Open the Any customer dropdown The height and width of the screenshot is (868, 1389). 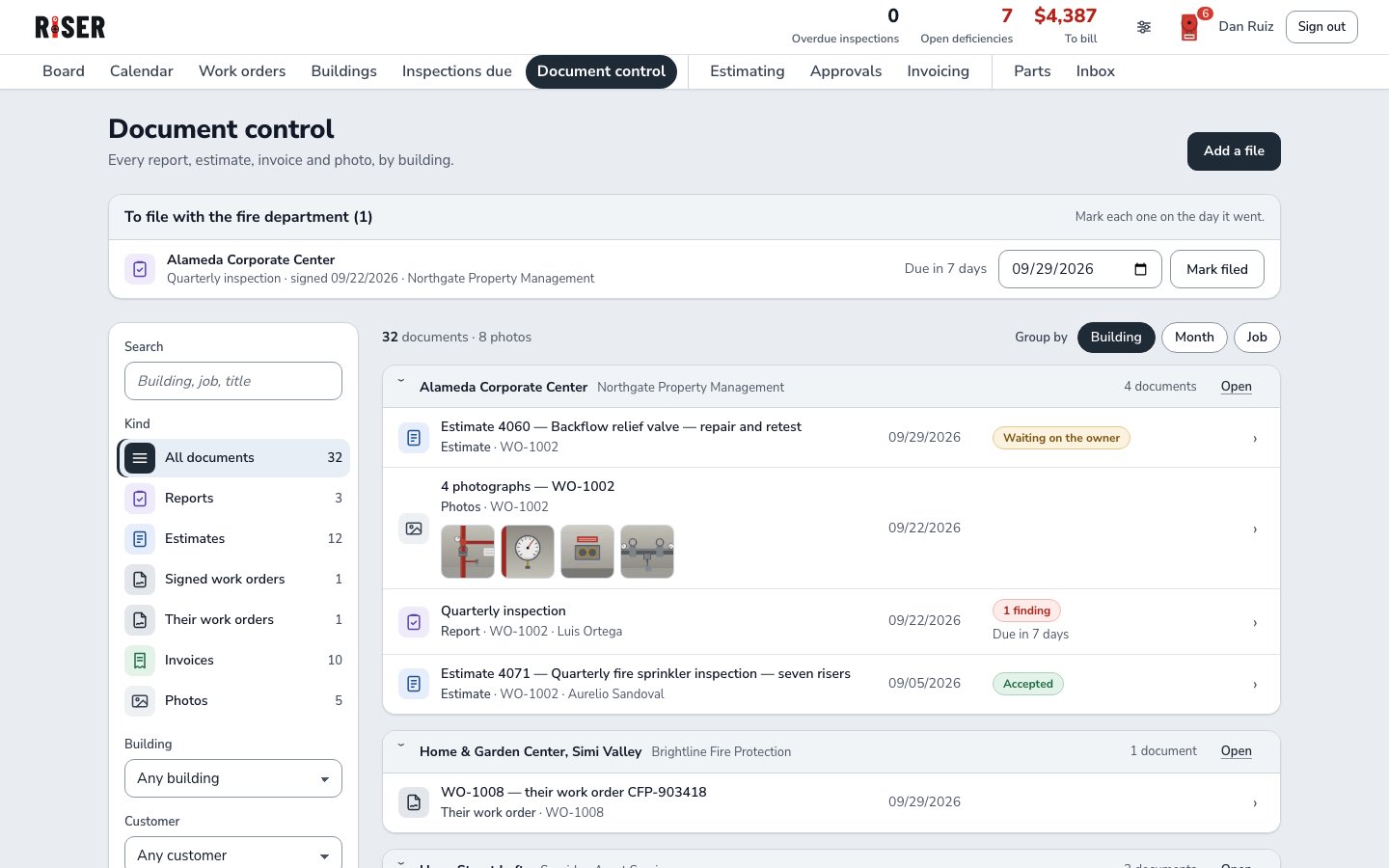click(x=233, y=854)
